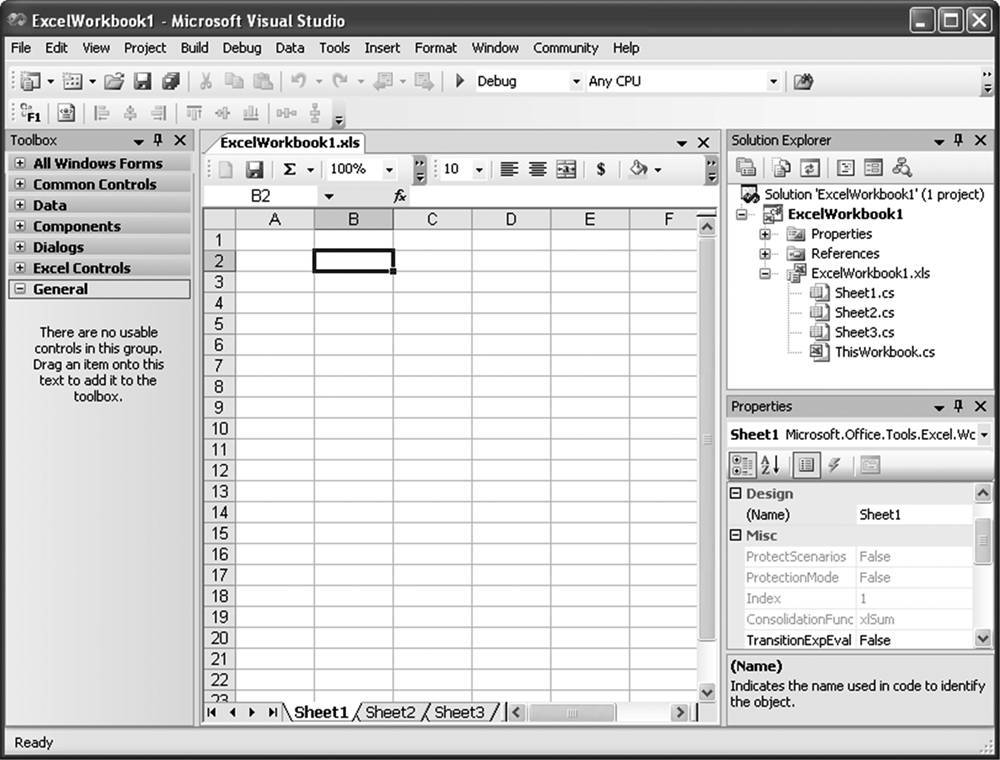Click the Insert Function fx icon

click(x=399, y=196)
